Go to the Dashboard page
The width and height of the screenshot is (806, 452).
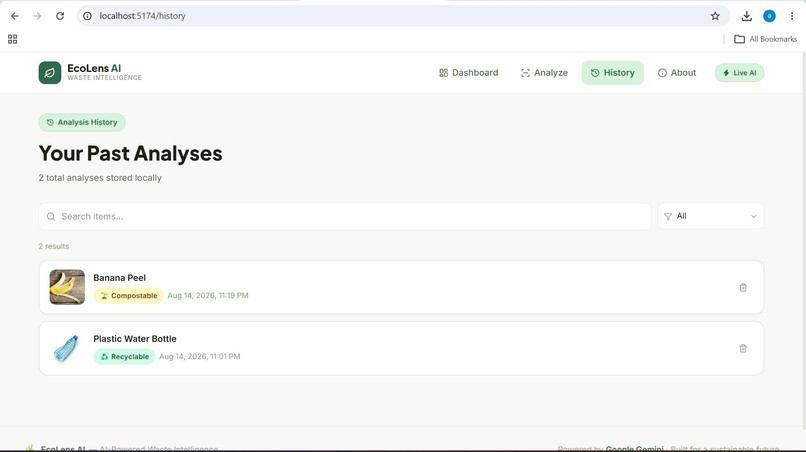point(468,73)
